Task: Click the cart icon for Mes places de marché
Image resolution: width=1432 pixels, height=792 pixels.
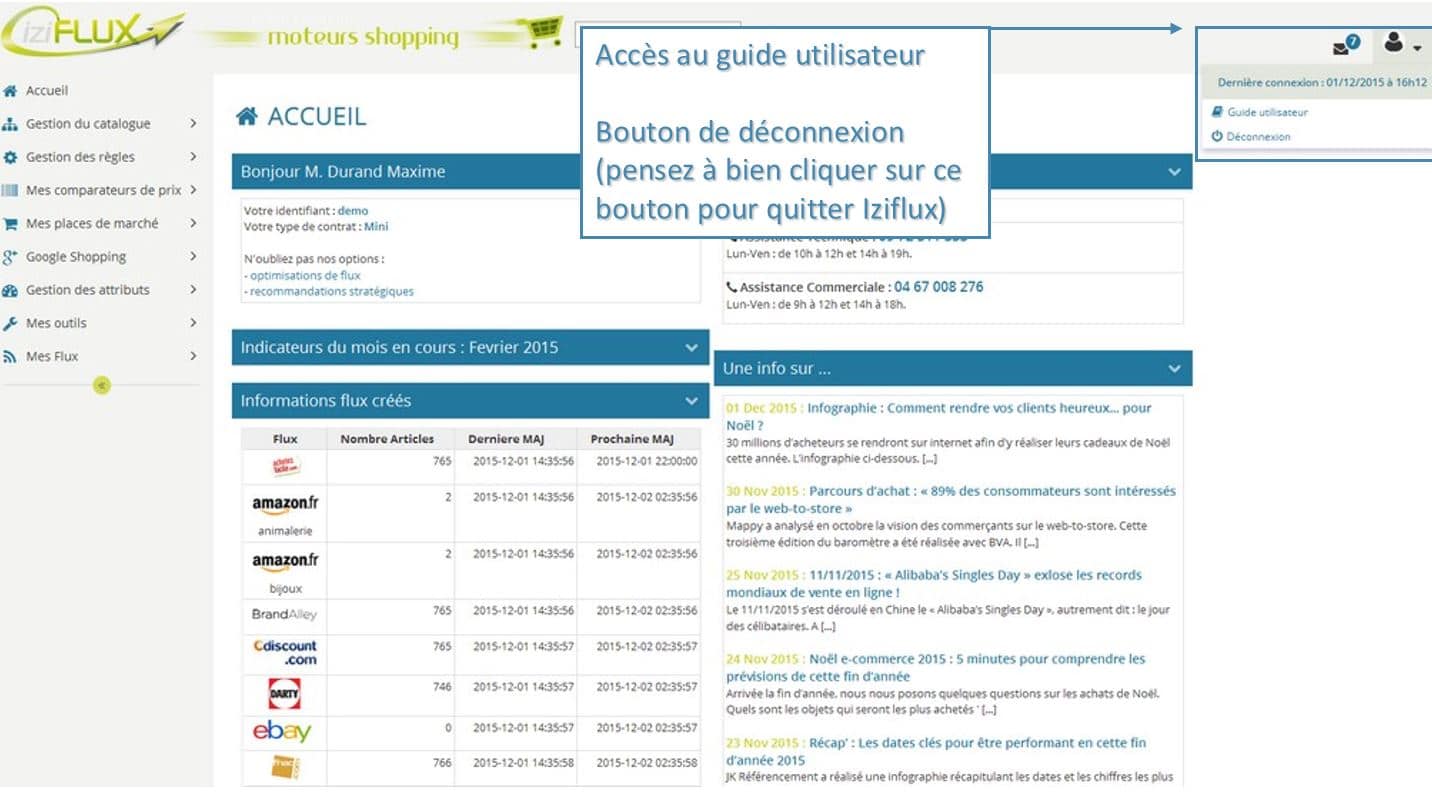Action: point(10,224)
